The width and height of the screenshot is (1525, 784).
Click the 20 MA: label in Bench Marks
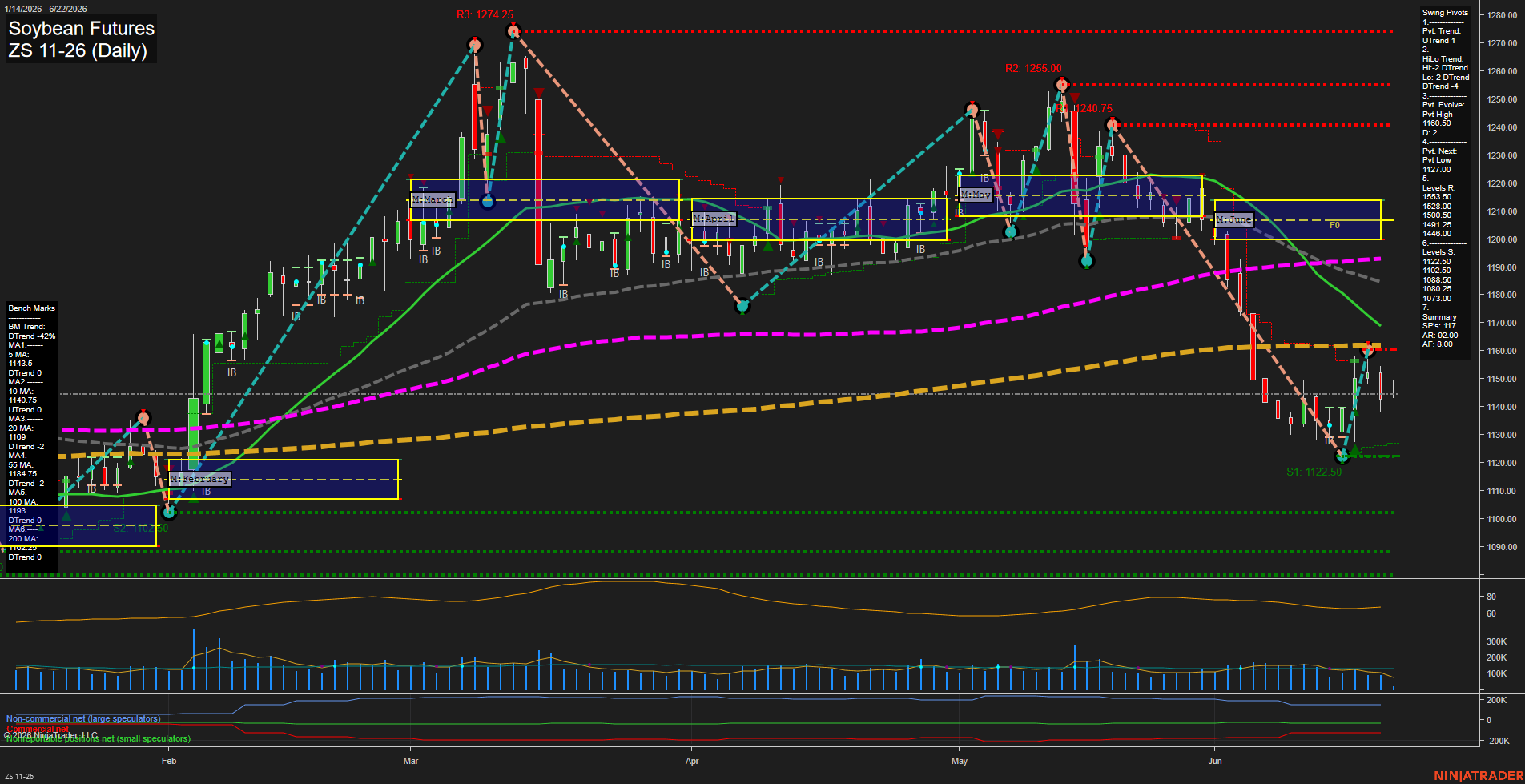tap(21, 428)
